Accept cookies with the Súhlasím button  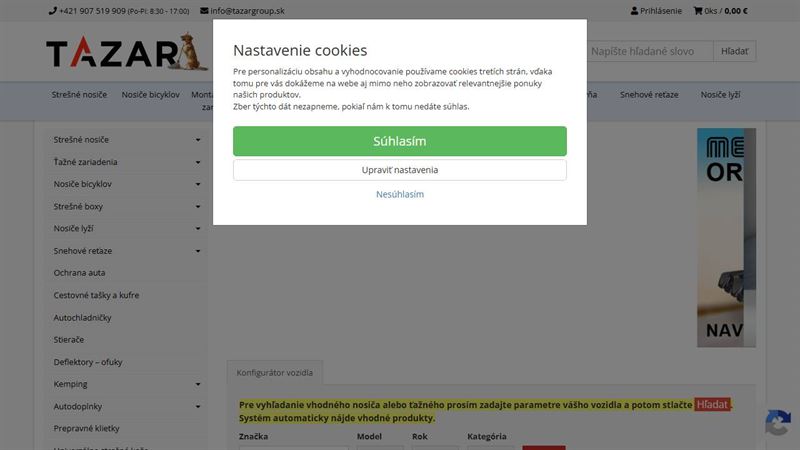pos(399,141)
